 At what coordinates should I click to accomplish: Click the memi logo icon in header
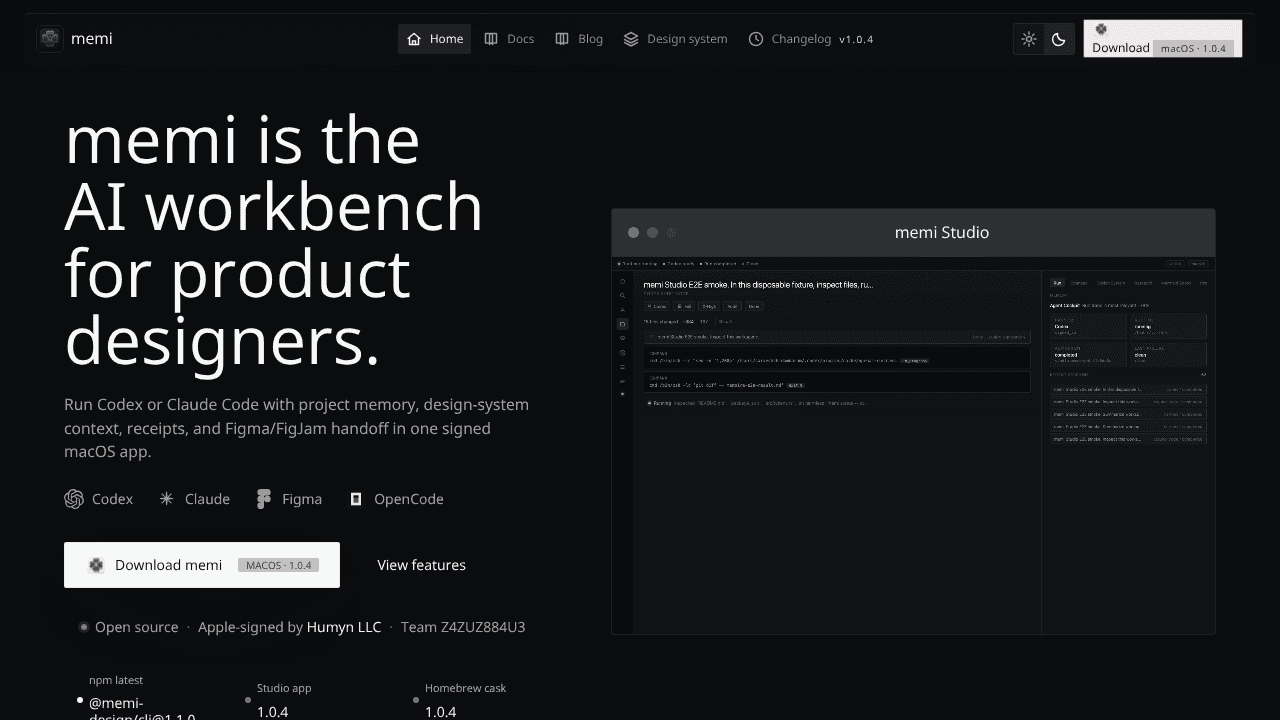(50, 39)
